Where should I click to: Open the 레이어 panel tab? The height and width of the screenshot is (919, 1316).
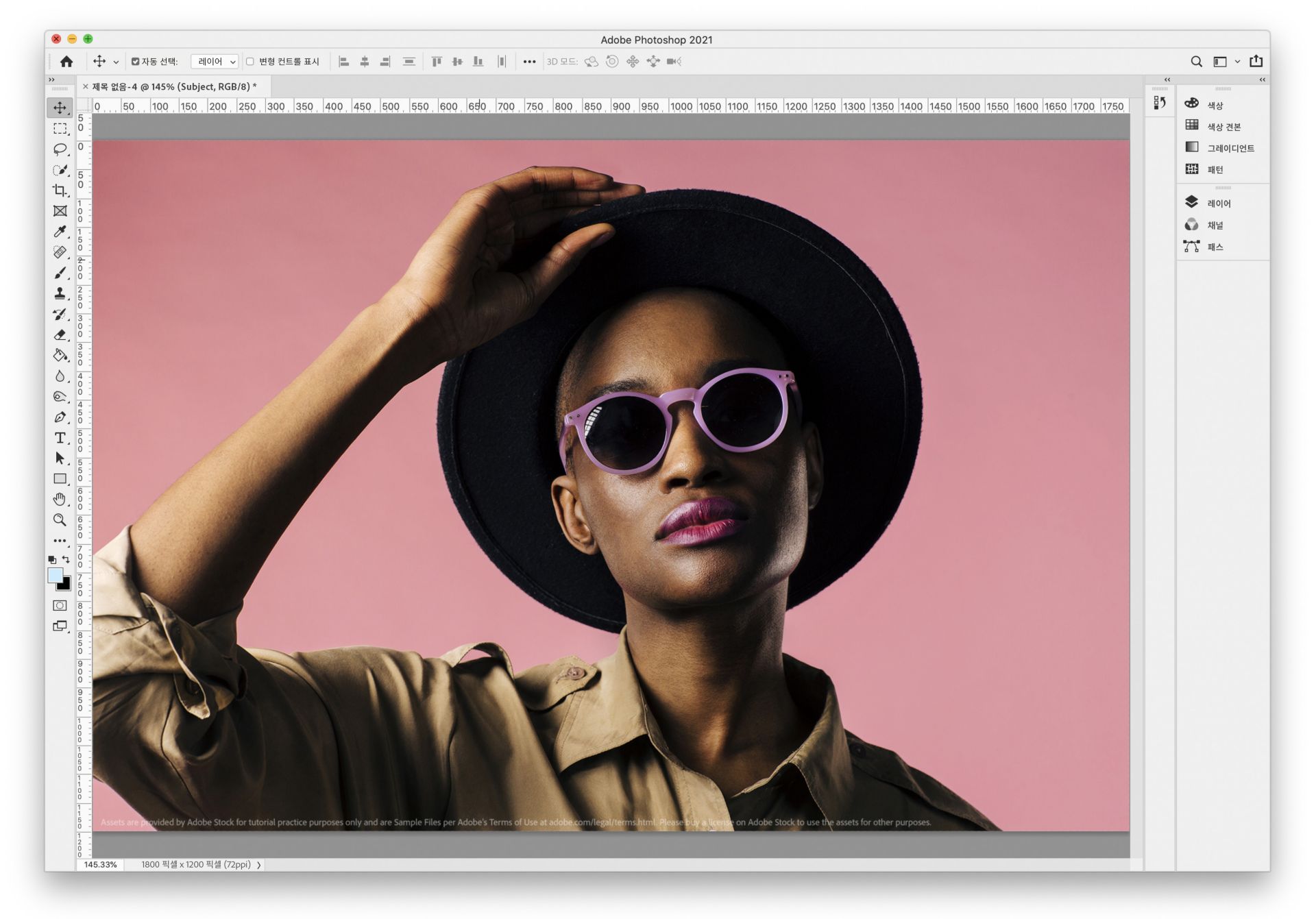pyautogui.click(x=1218, y=203)
